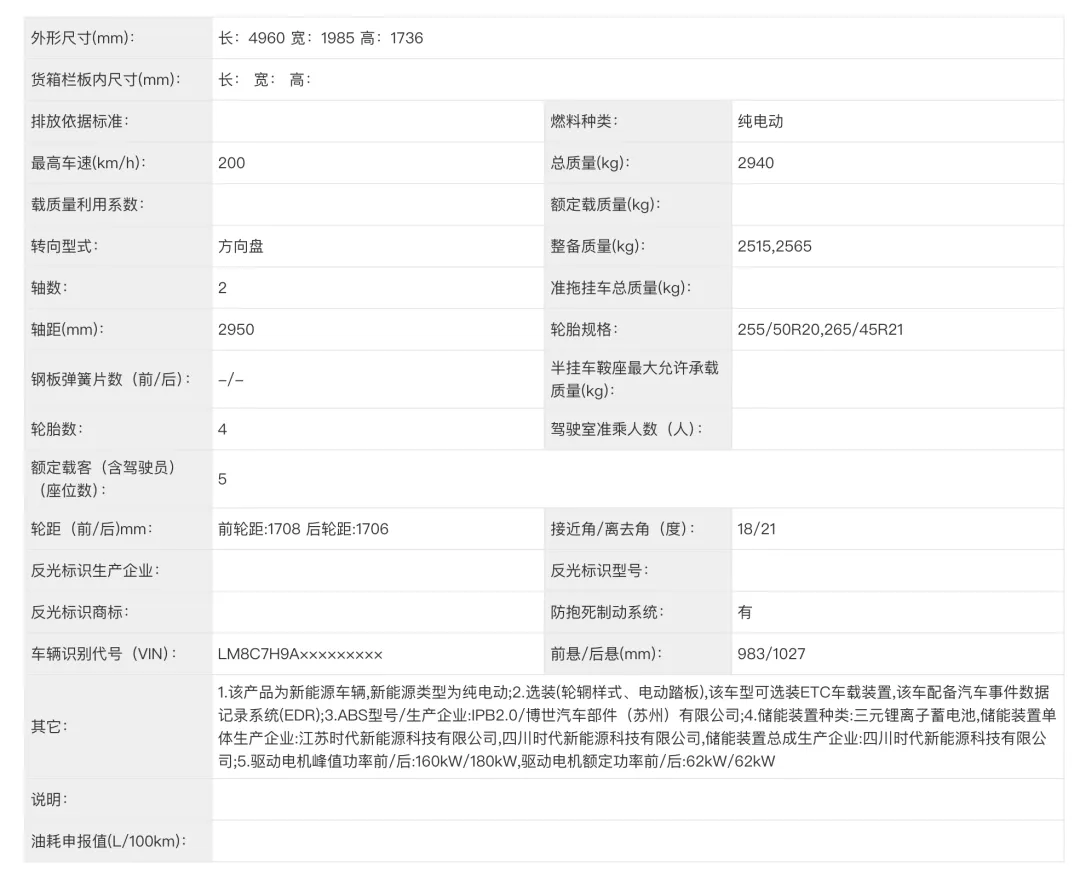Click the 载质量利用系数 label
The height and width of the screenshot is (869, 1080).
(x=87, y=205)
